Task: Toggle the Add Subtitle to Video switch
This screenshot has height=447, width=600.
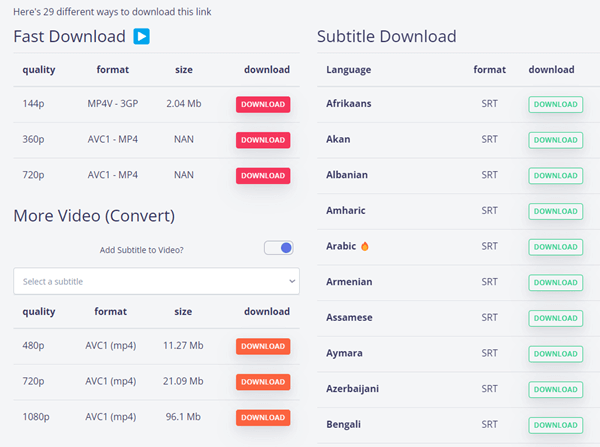Action: [279, 248]
